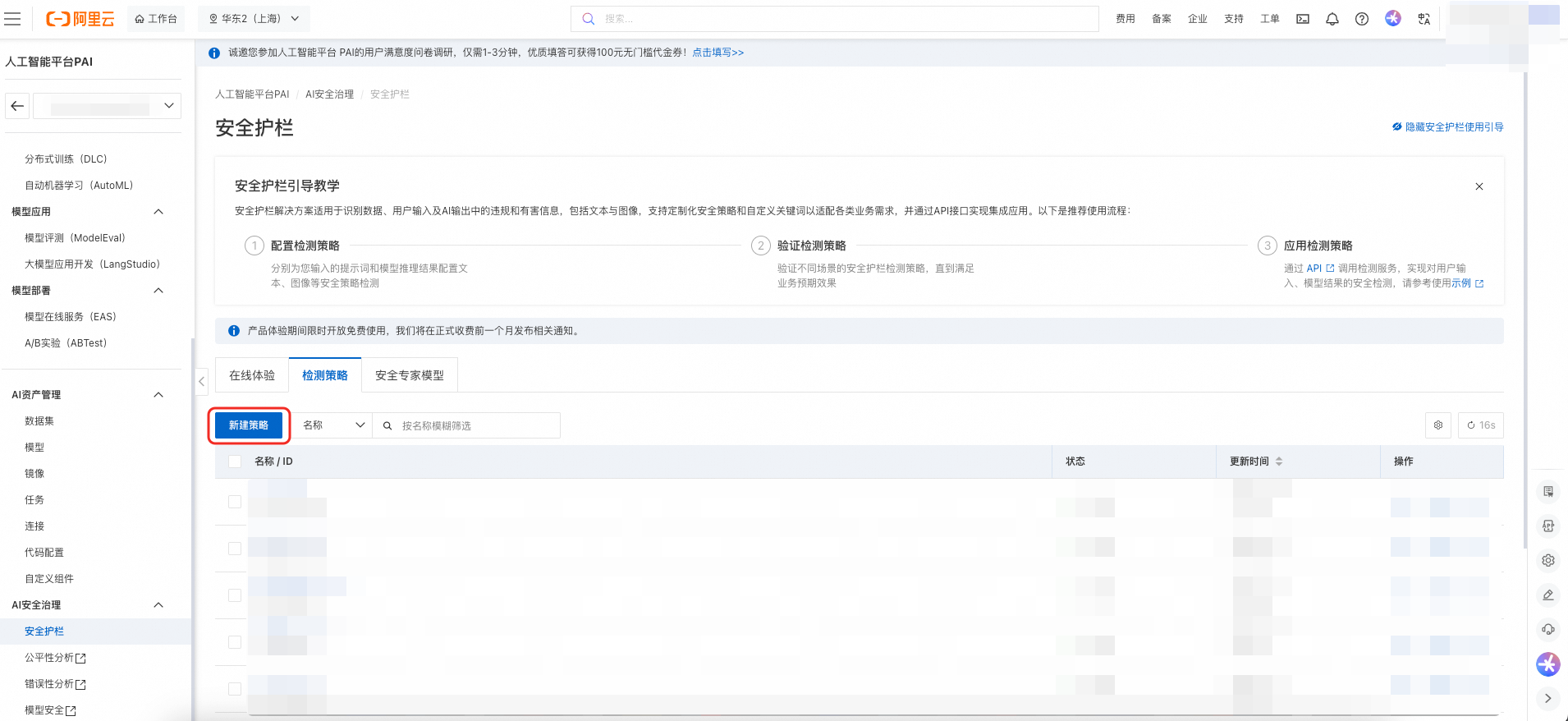Click breadcrumb AI安全治理
The height and width of the screenshot is (721, 1568).
[x=329, y=94]
